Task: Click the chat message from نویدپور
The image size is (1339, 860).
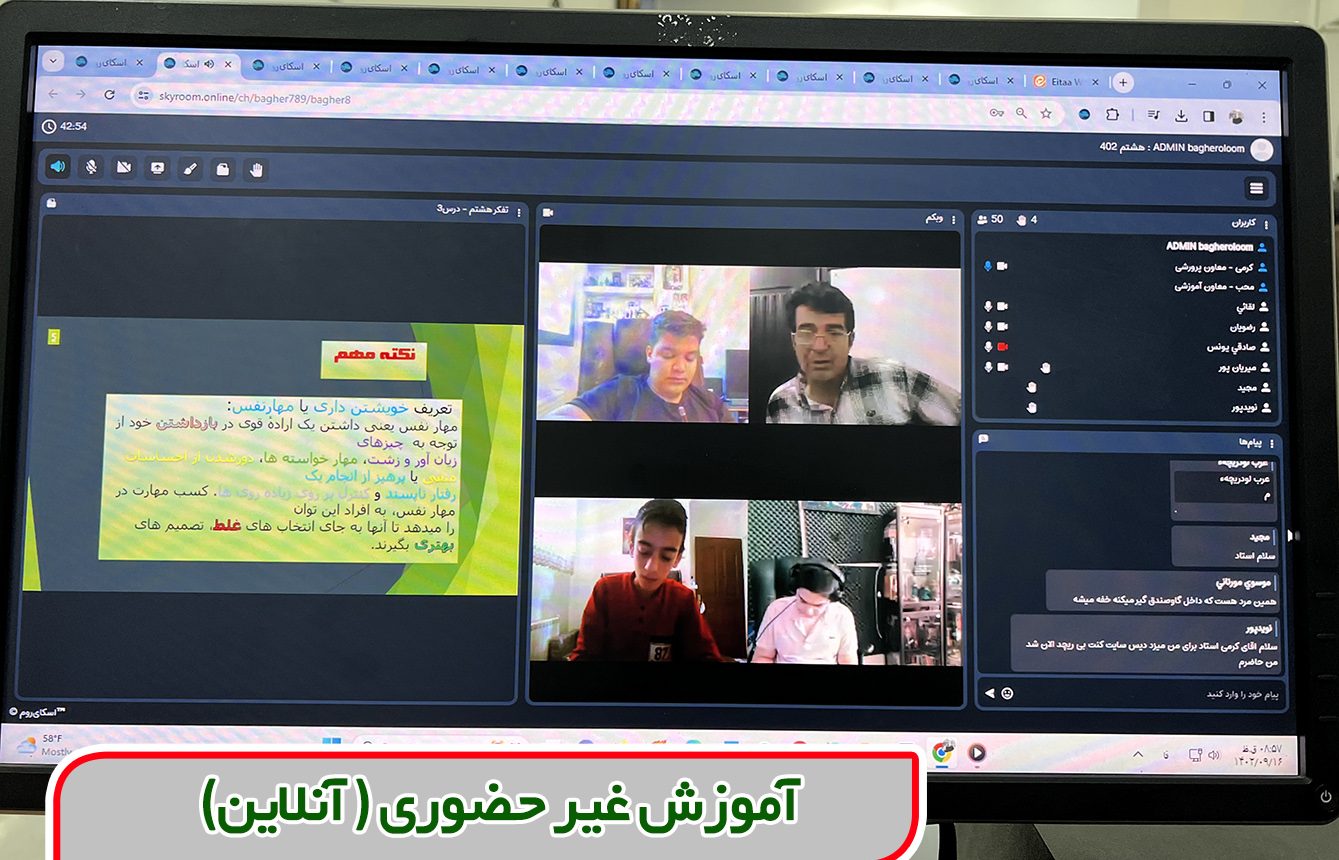Action: pyautogui.click(x=1146, y=644)
